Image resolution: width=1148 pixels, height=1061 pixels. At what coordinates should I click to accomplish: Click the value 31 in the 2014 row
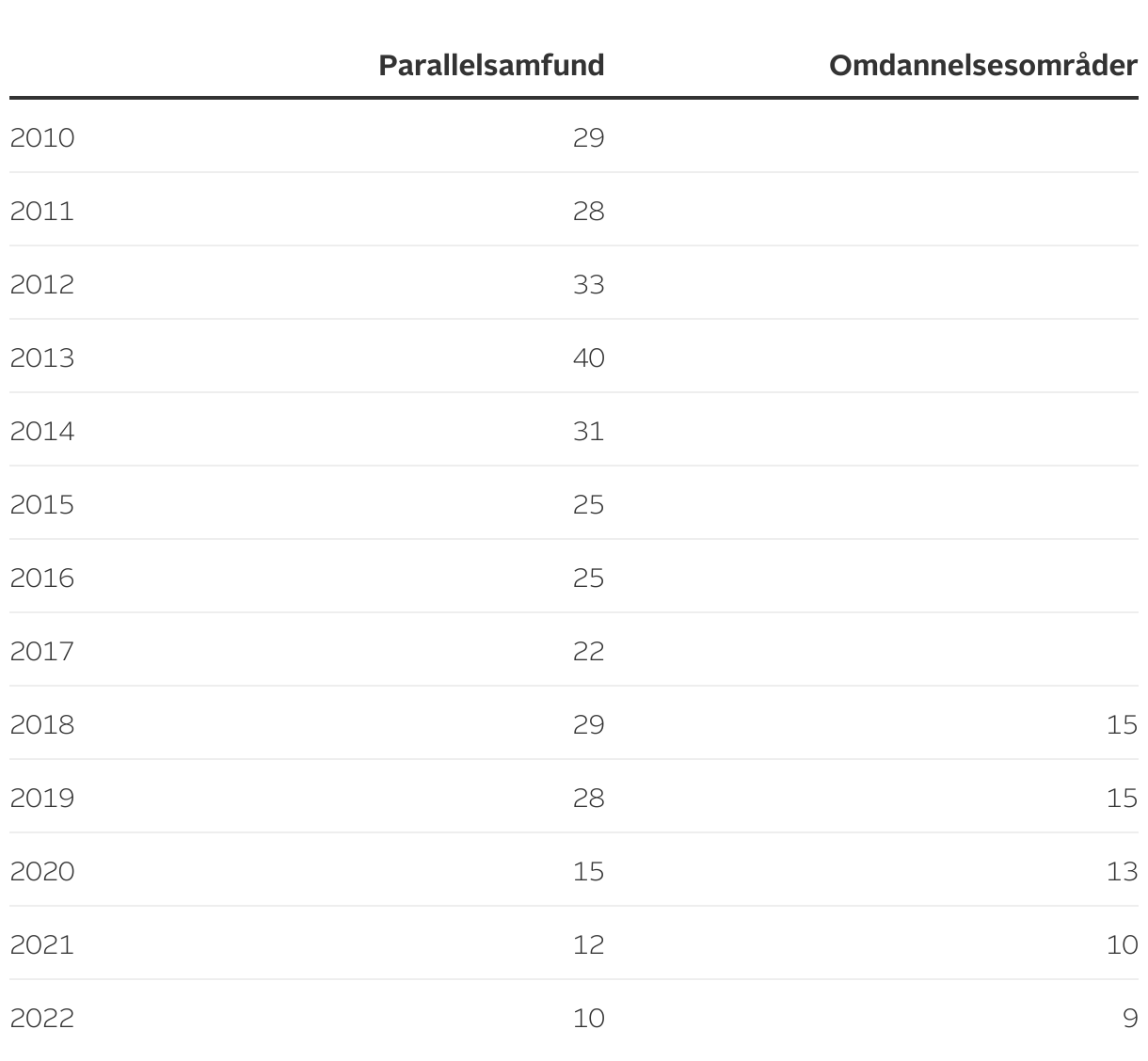[588, 431]
